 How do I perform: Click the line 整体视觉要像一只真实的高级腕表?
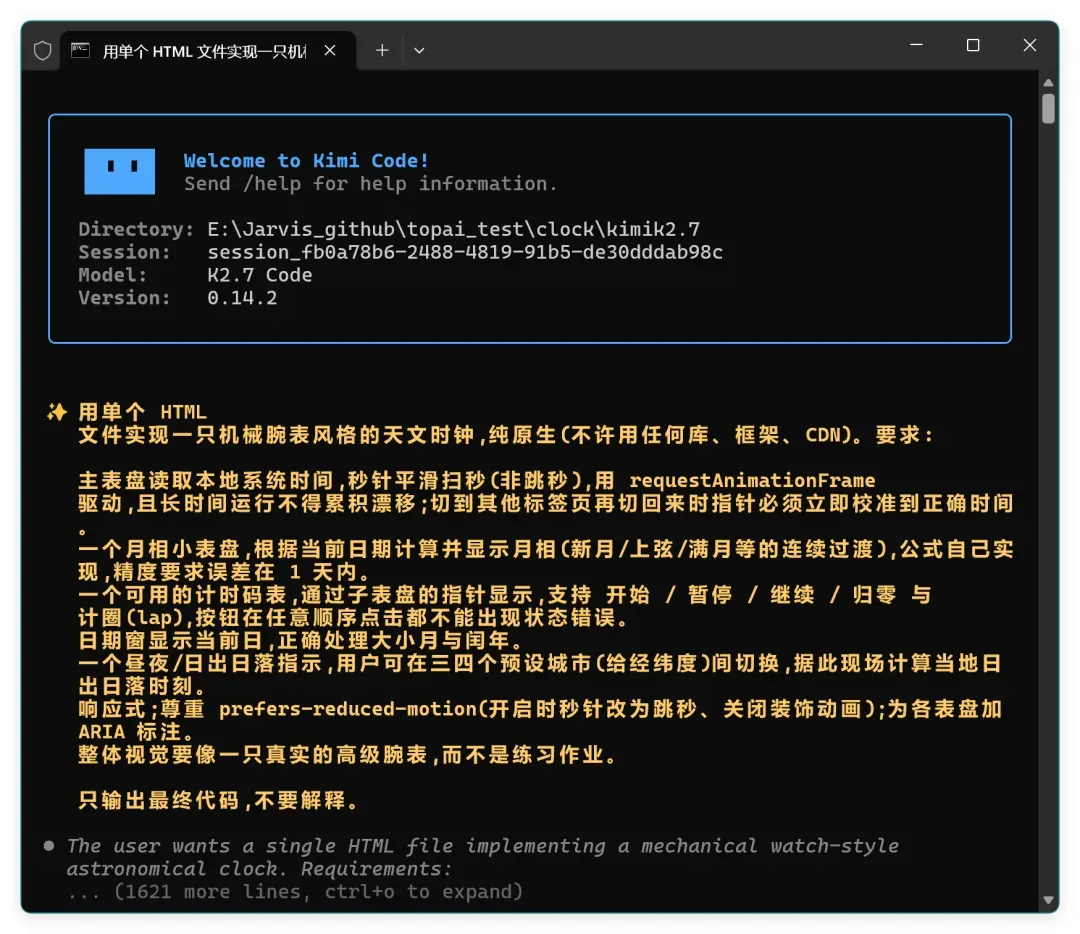[347, 755]
